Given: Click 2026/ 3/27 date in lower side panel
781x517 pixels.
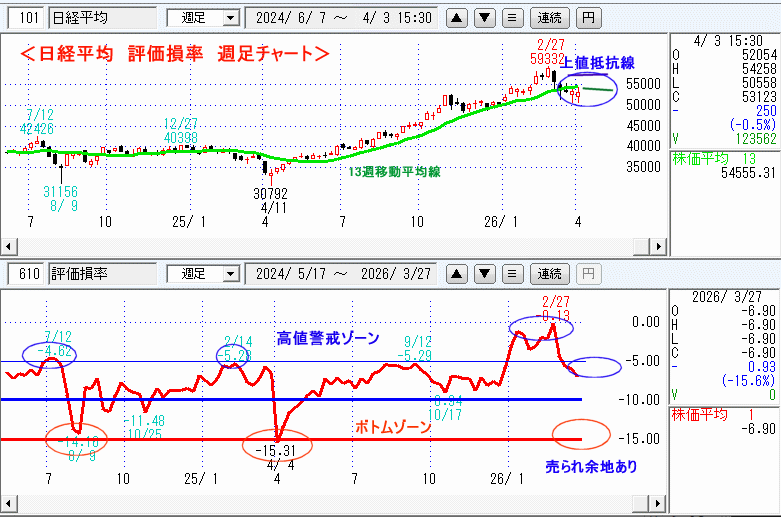Looking at the screenshot, I should [x=727, y=297].
